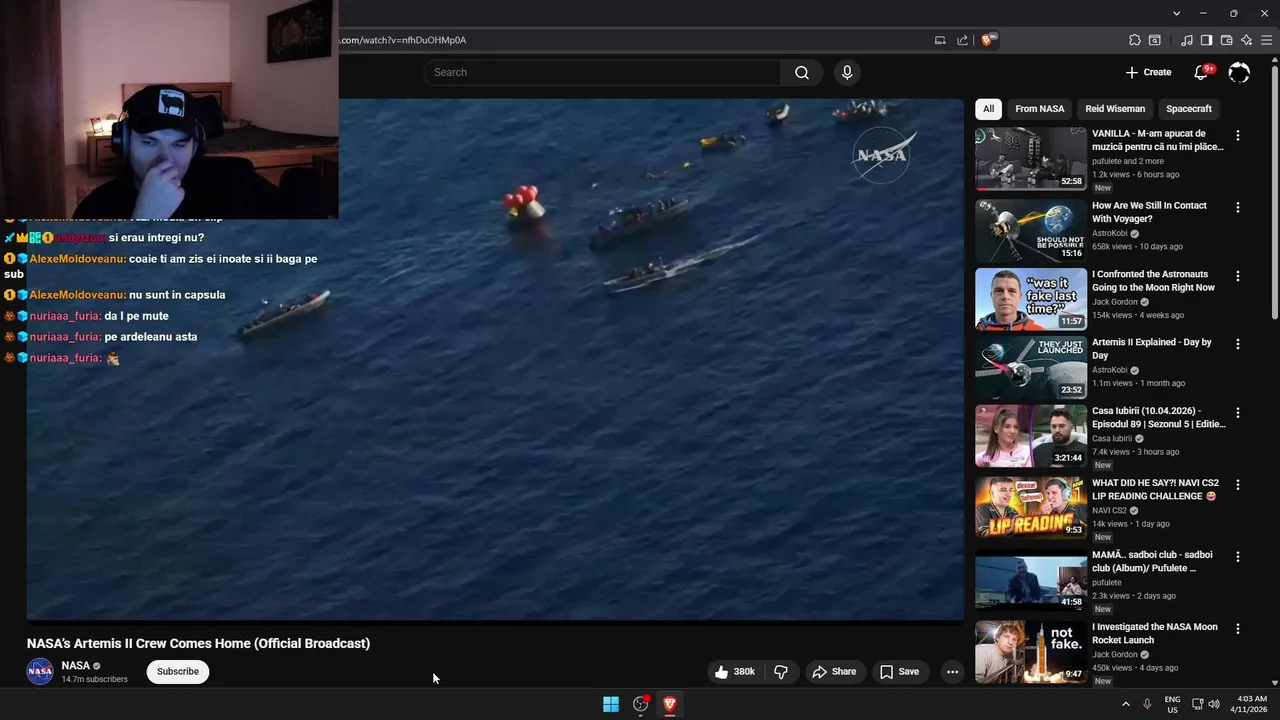
Task: Open the Brave Shields lion icon
Action: point(989,40)
